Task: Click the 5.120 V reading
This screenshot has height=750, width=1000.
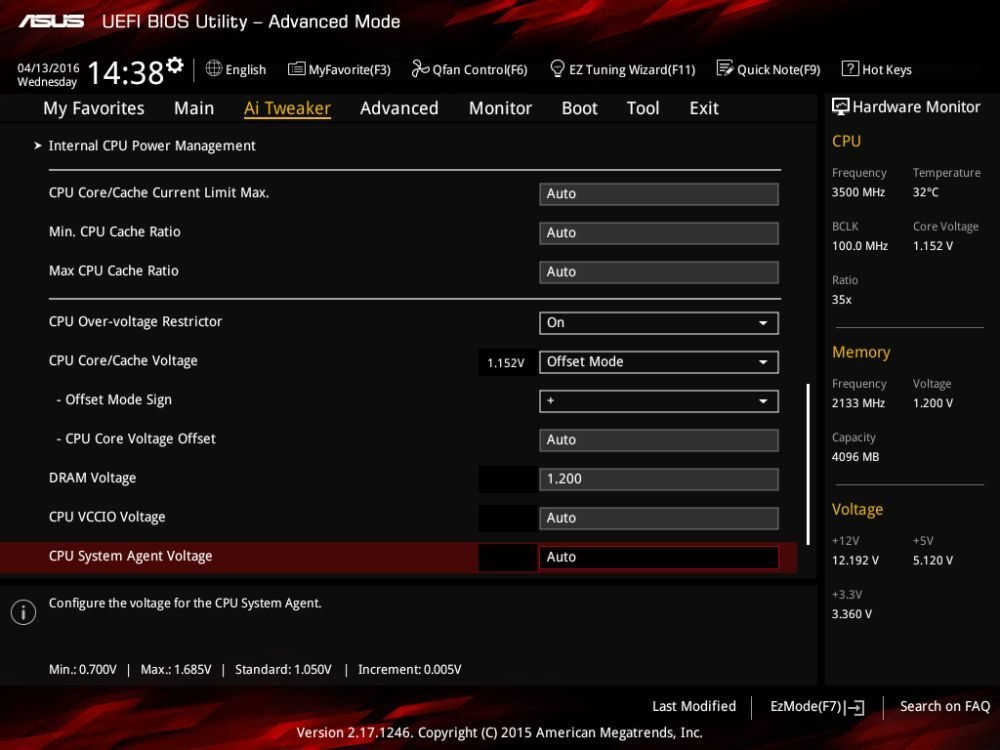Action: click(932, 560)
